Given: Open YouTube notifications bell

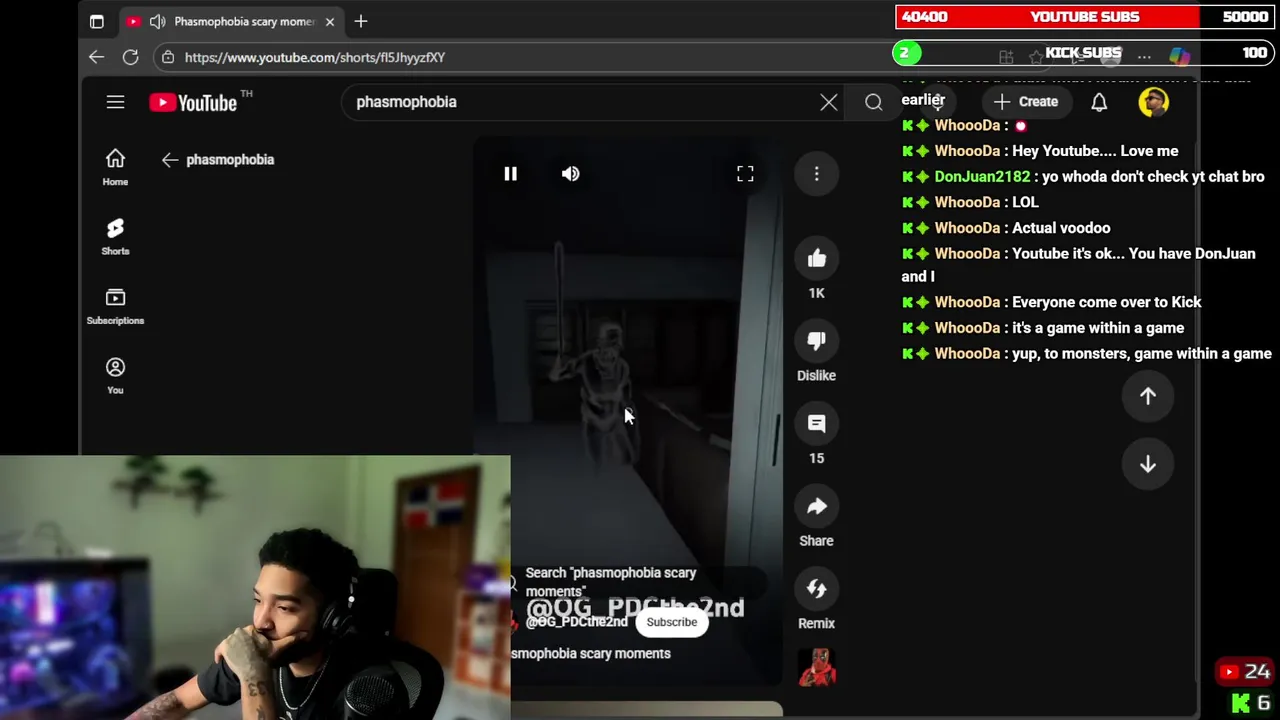Looking at the screenshot, I should pos(1099,102).
